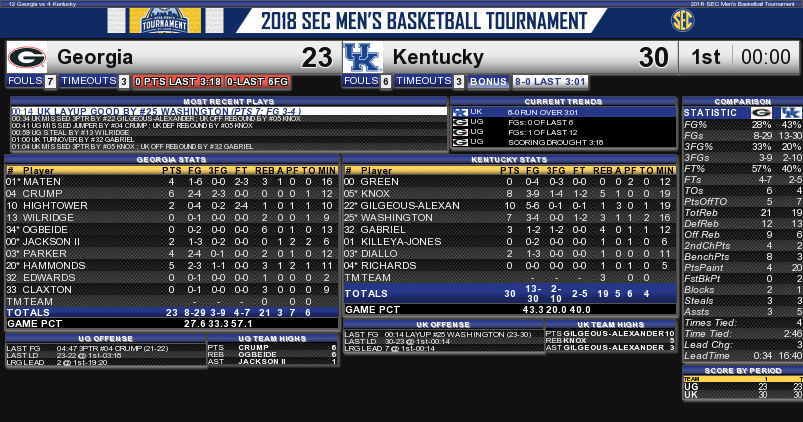Click the SEC circular logo in header
This screenshot has height=422, width=803.
click(682, 21)
